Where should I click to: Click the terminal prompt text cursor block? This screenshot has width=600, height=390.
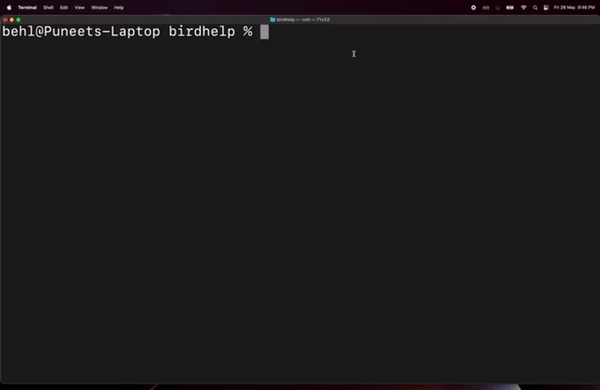pos(264,32)
